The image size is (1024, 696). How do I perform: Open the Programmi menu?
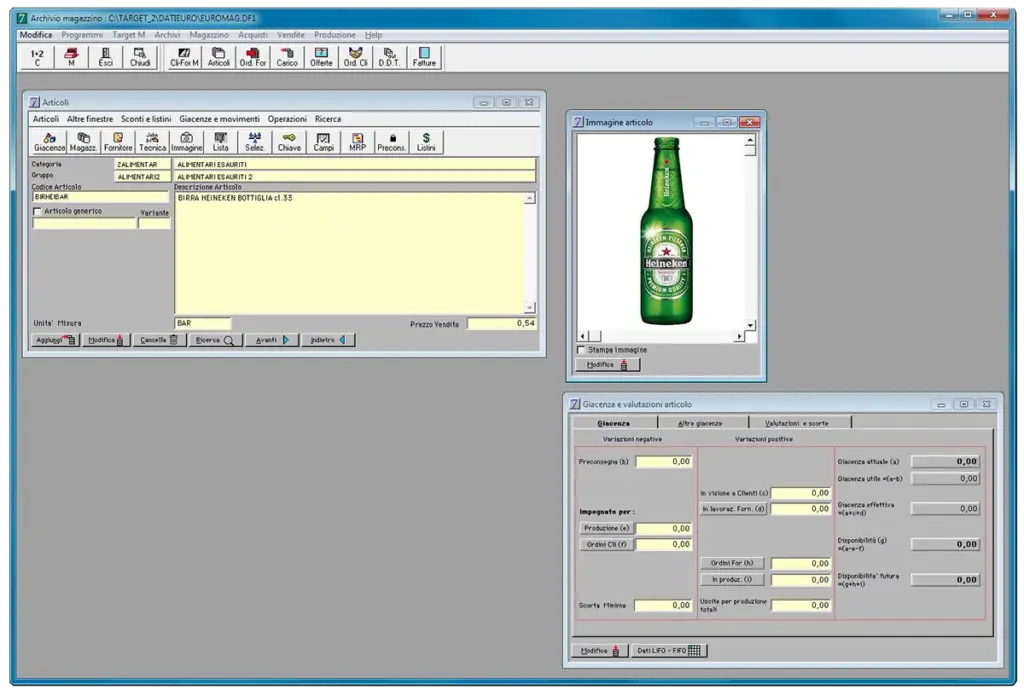point(82,35)
